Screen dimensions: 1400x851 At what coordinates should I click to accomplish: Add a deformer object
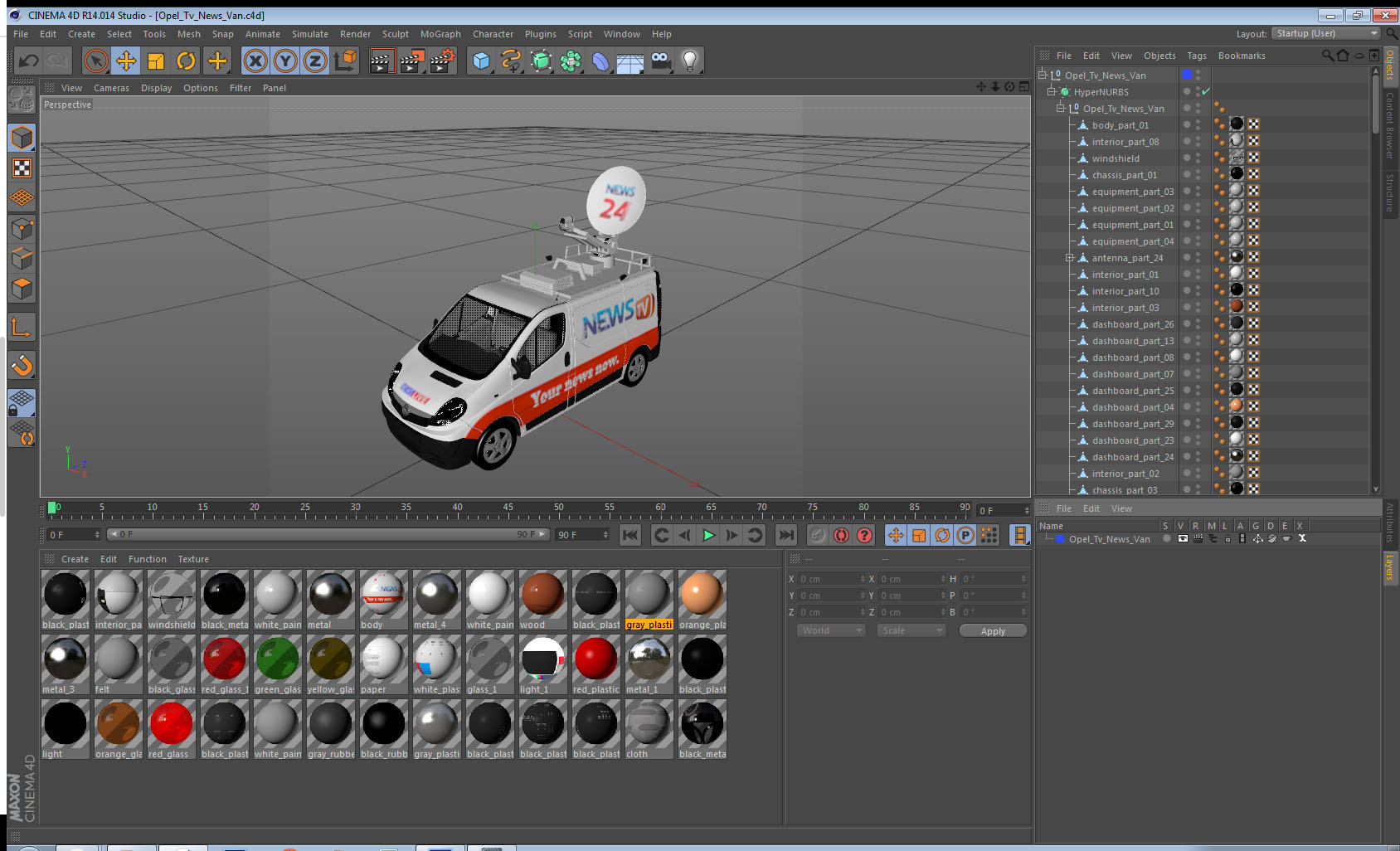(x=600, y=61)
